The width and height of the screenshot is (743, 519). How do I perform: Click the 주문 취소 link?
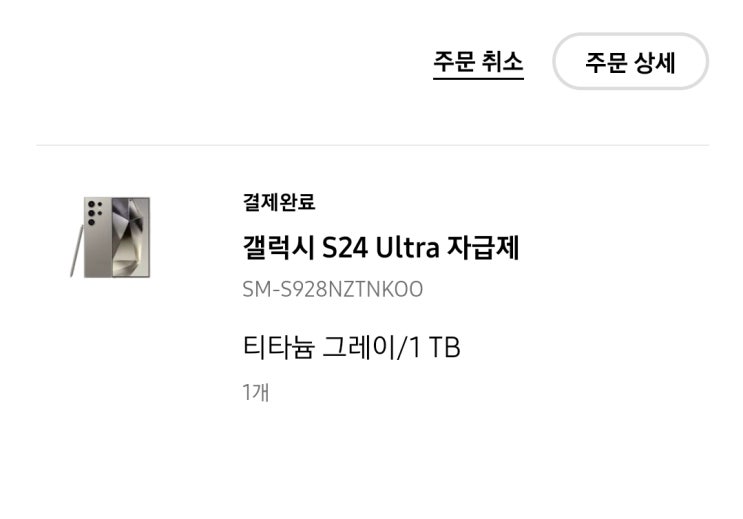pos(478,63)
